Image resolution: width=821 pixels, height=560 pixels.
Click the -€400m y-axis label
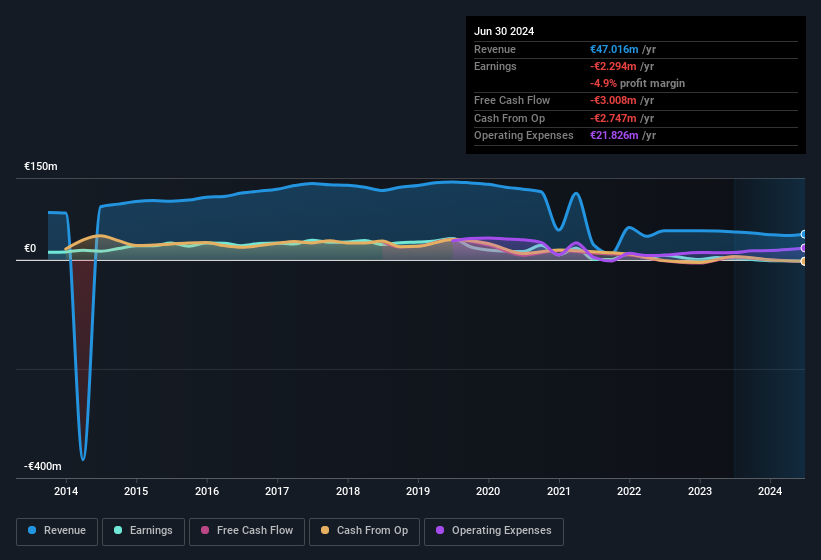(x=42, y=466)
